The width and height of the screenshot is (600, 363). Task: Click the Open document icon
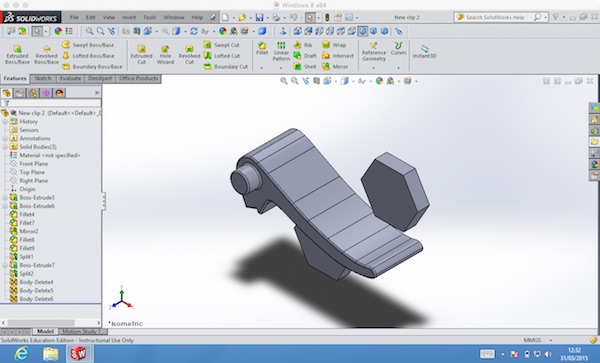(x=242, y=17)
